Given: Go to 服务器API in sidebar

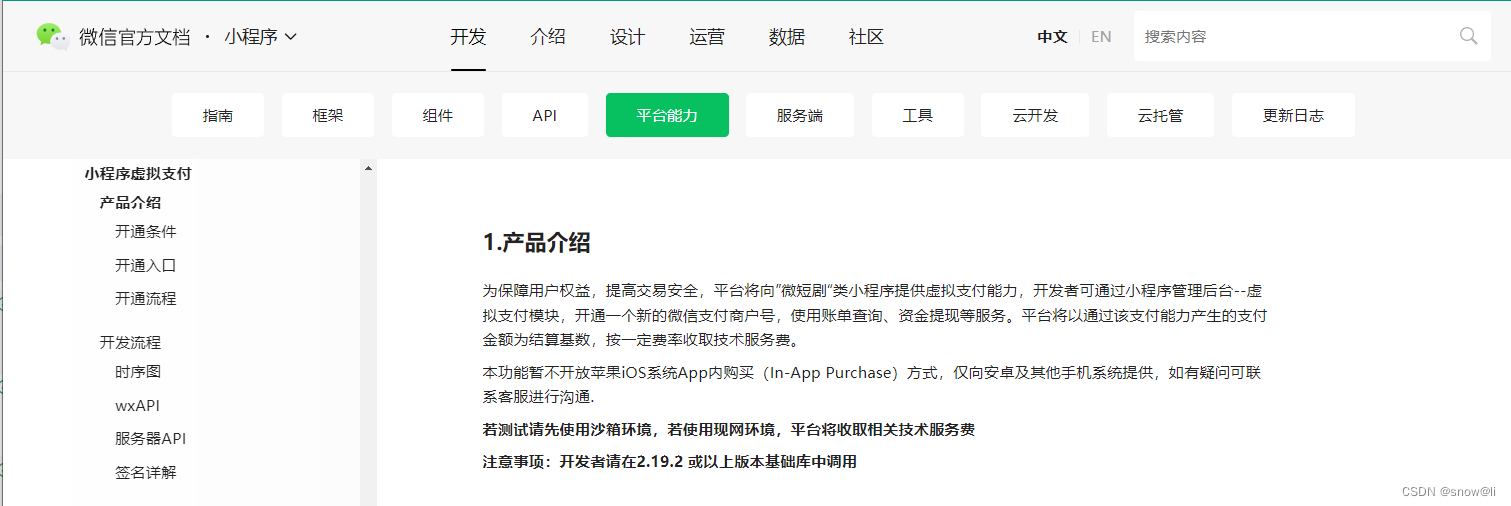Looking at the screenshot, I should pos(151,438).
